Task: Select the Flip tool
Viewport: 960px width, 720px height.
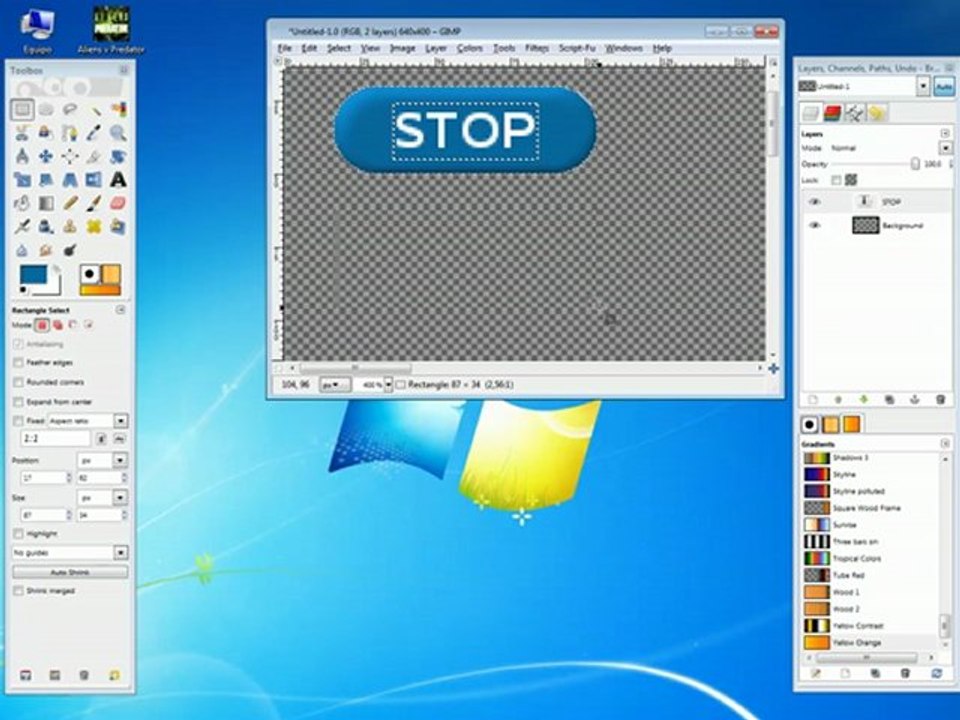Action: [94, 179]
